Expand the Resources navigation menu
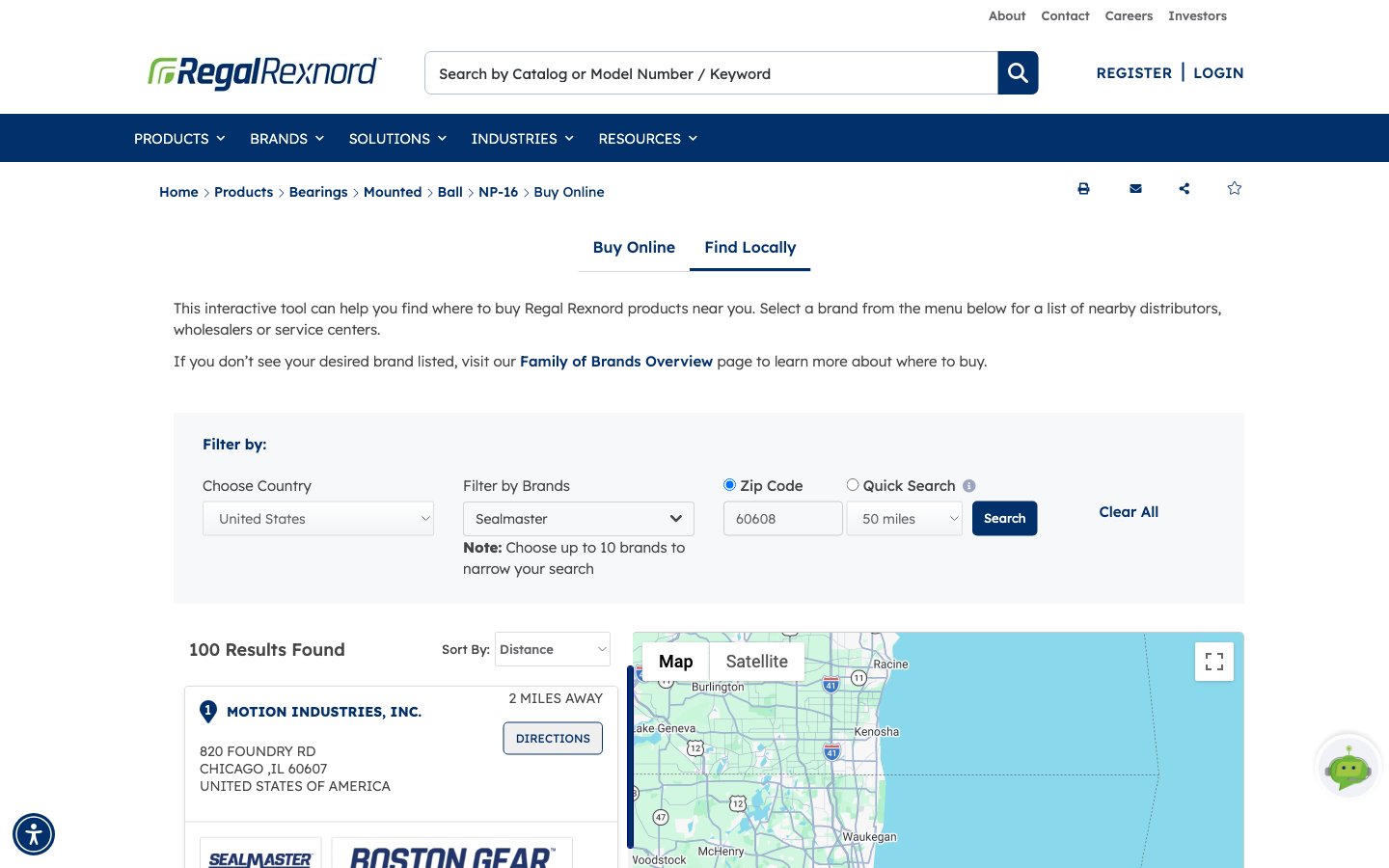 (x=647, y=139)
